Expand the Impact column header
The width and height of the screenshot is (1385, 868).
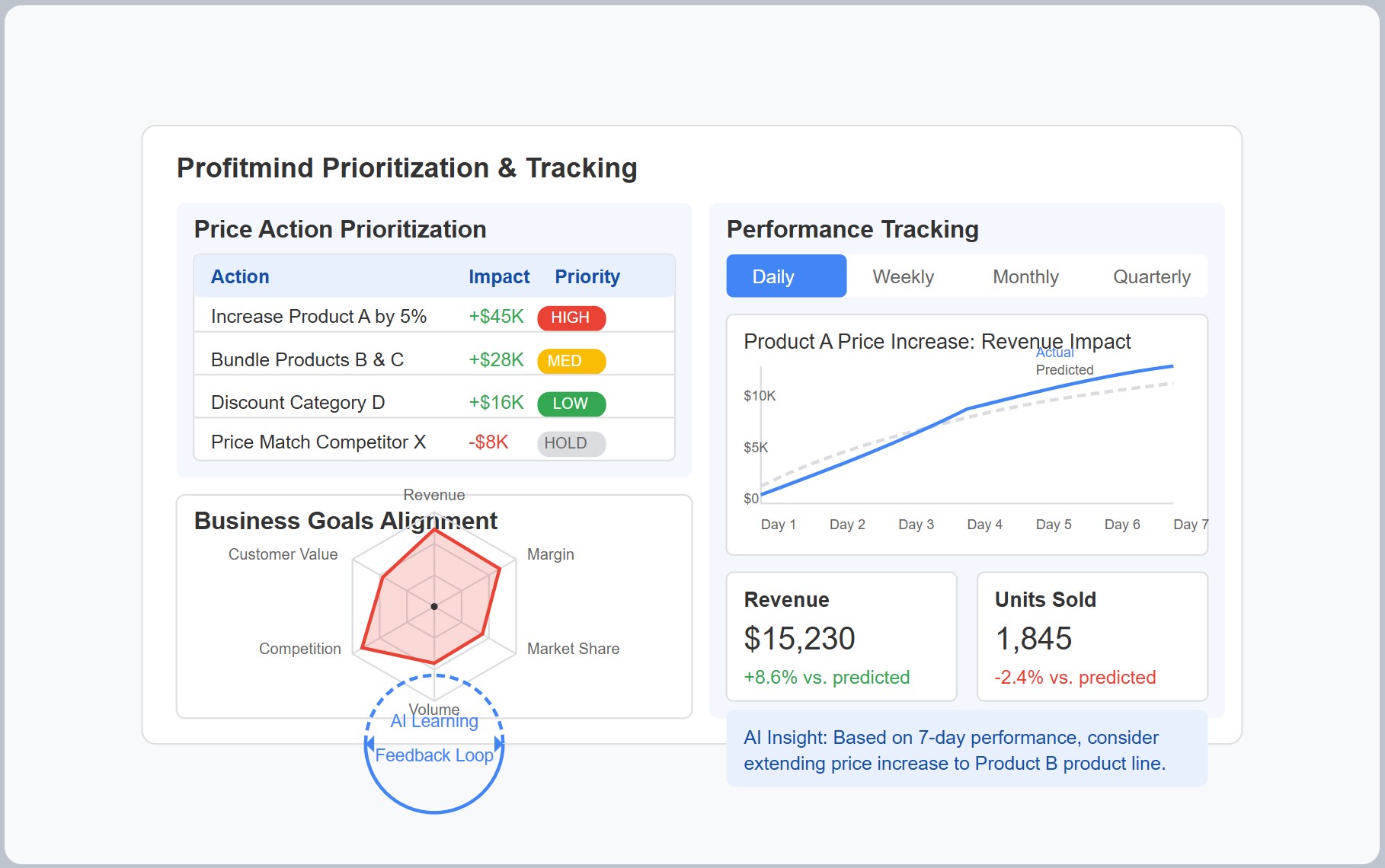(499, 276)
